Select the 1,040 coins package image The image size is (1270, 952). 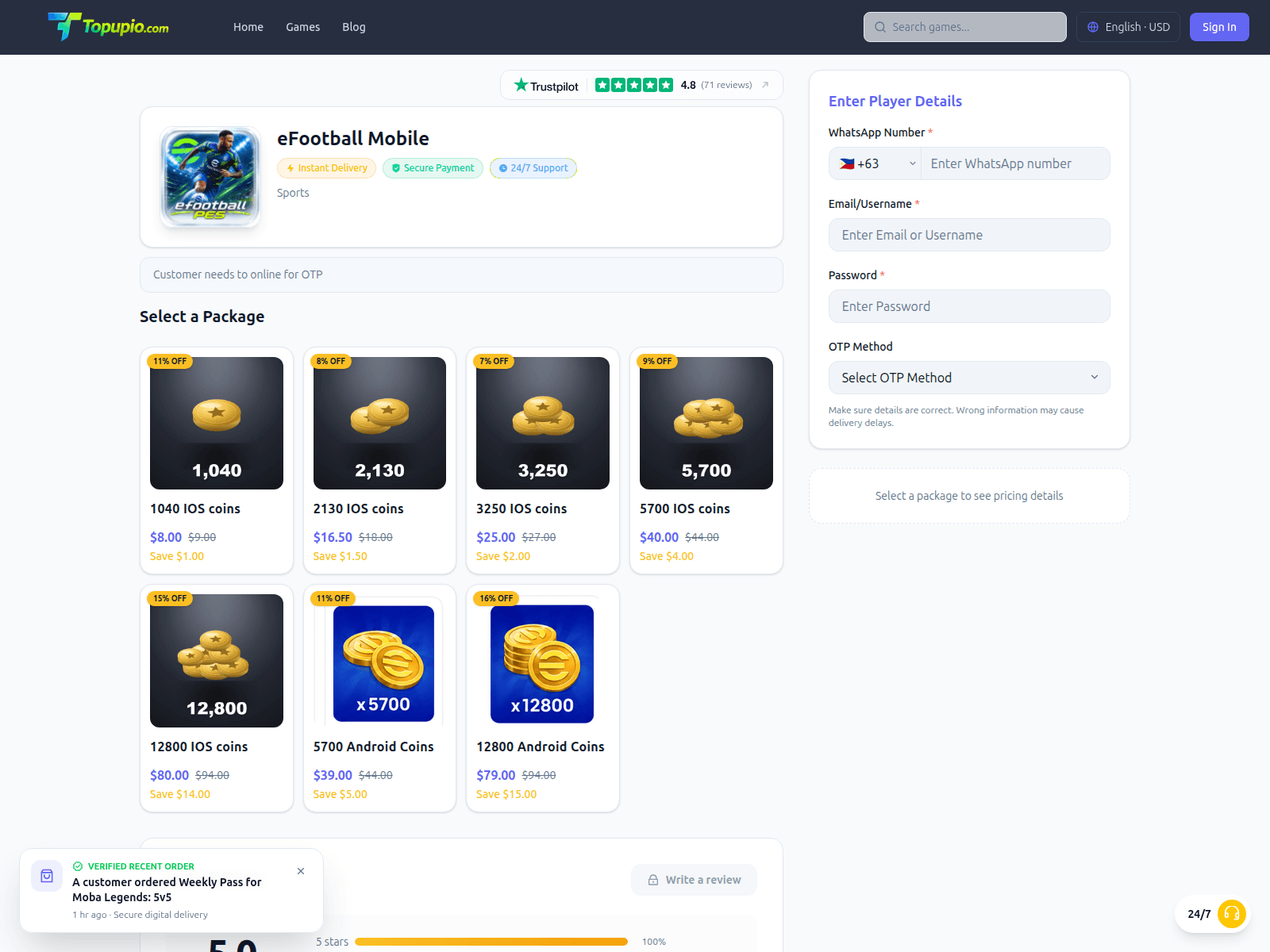click(x=217, y=423)
